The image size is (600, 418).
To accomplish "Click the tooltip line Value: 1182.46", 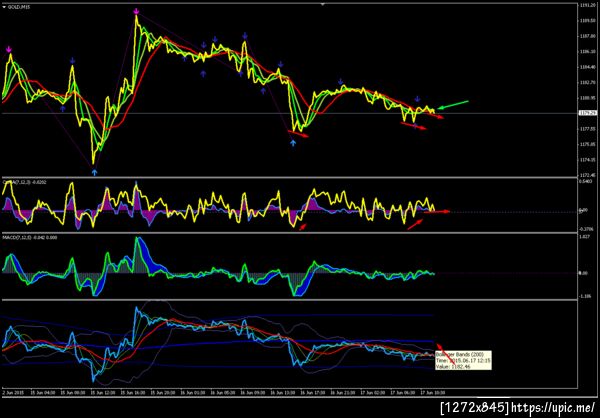I will [x=453, y=367].
